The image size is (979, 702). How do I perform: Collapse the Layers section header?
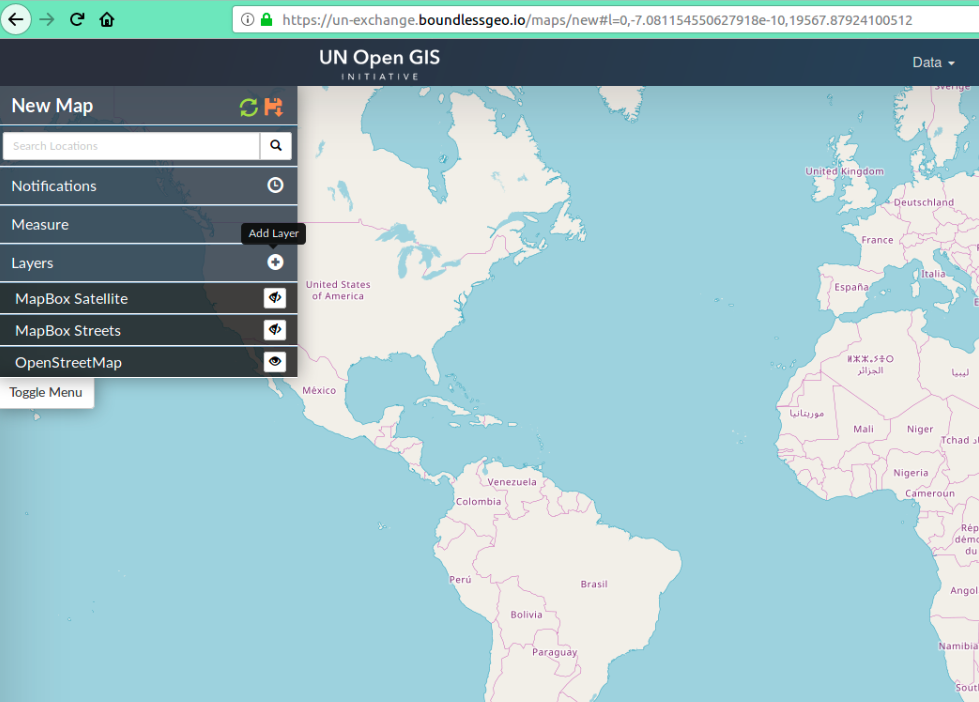tap(33, 263)
